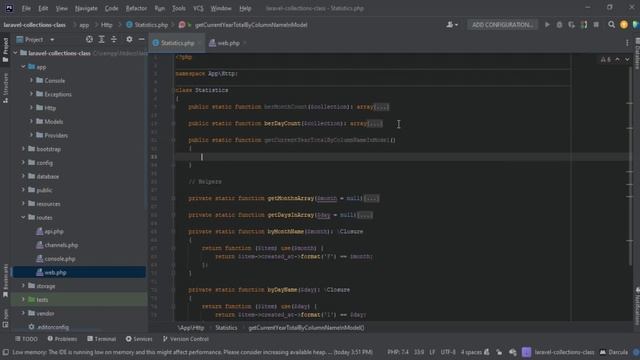Click the Run configuration play icon
Image resolution: width=640 pixels, height=360 pixels.
[547, 25]
